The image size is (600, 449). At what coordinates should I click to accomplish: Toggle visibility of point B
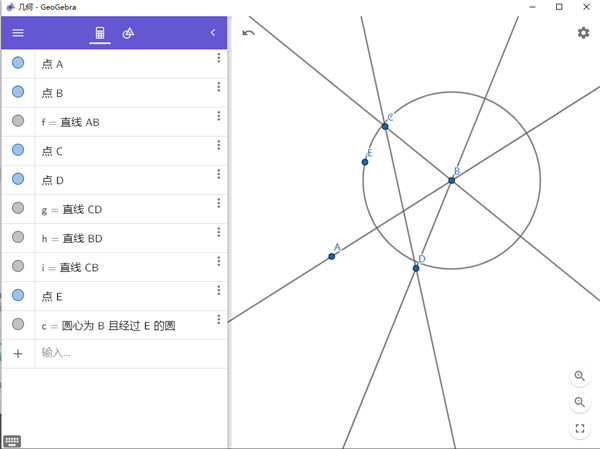[18, 92]
